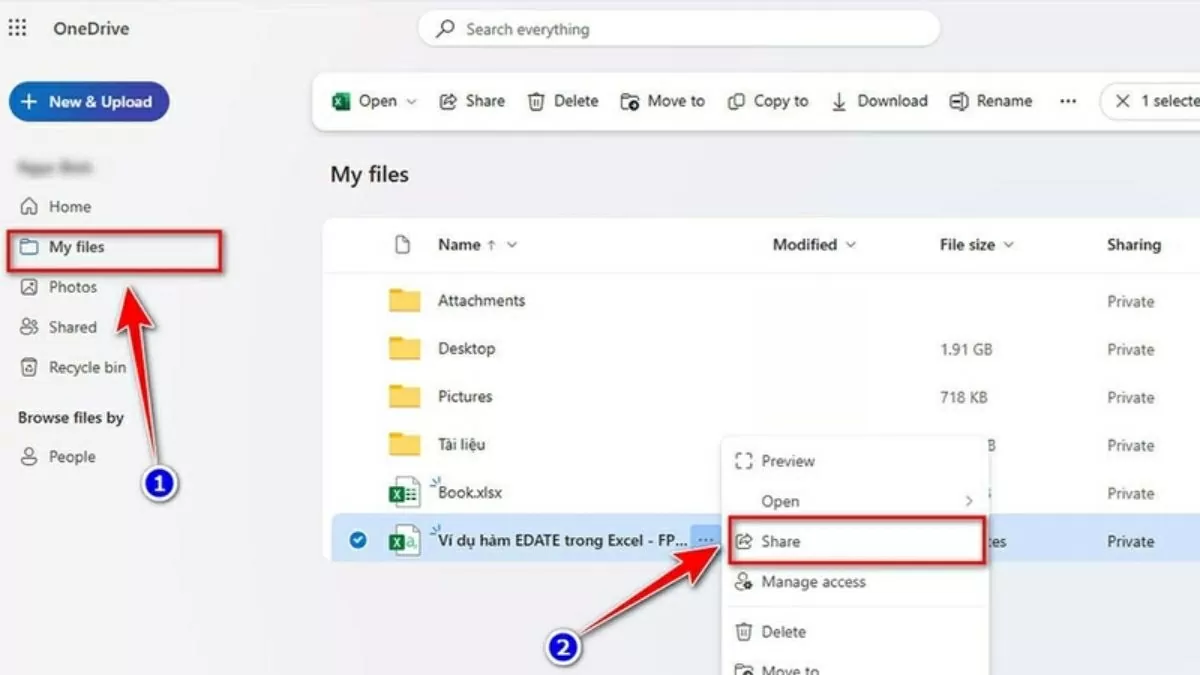Clear the 1 selected status with the X
Viewport: 1200px width, 675px height.
[x=1124, y=100]
